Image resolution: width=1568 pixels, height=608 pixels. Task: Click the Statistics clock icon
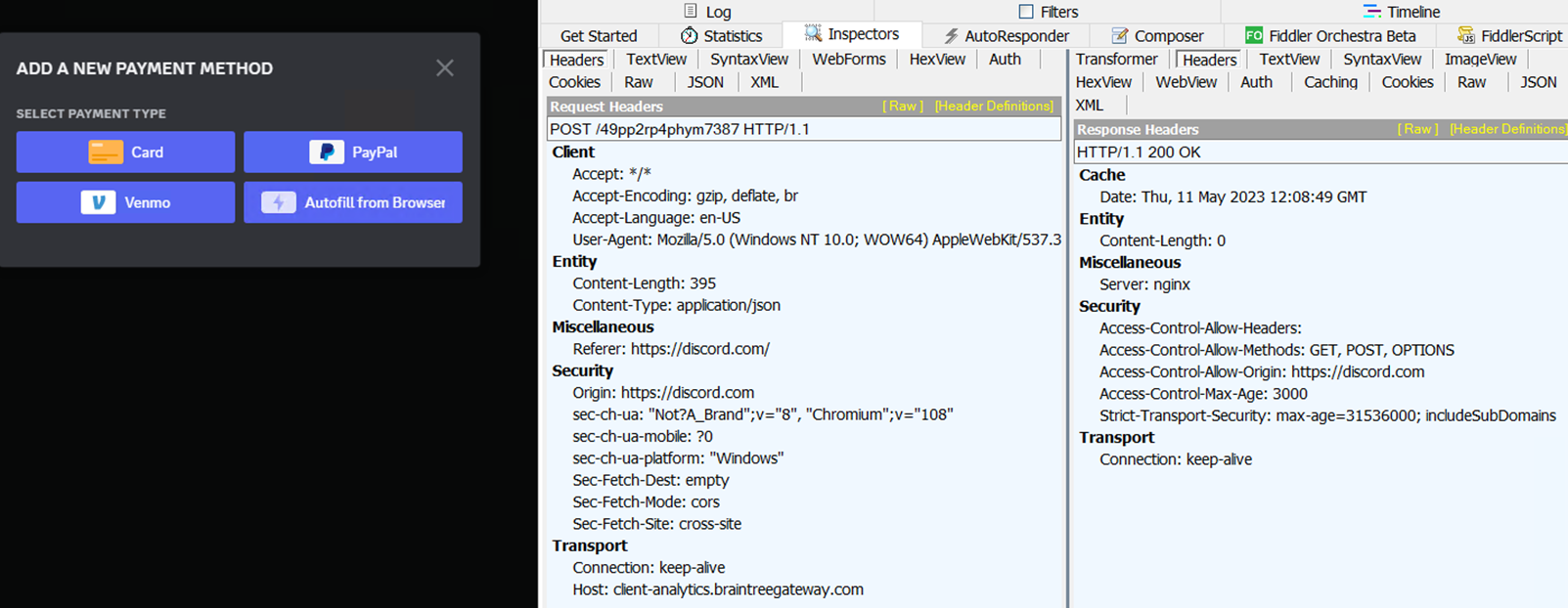coord(690,36)
